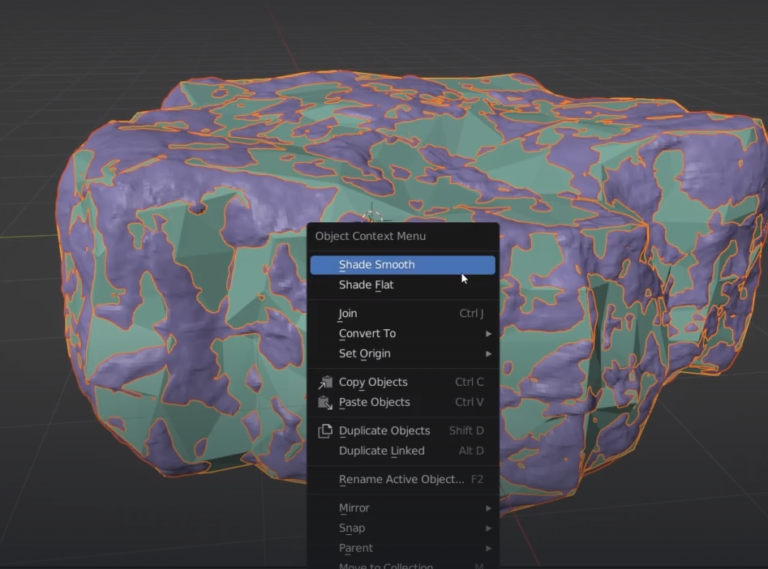Choose Shade Smooth in the context menu

(x=376, y=265)
